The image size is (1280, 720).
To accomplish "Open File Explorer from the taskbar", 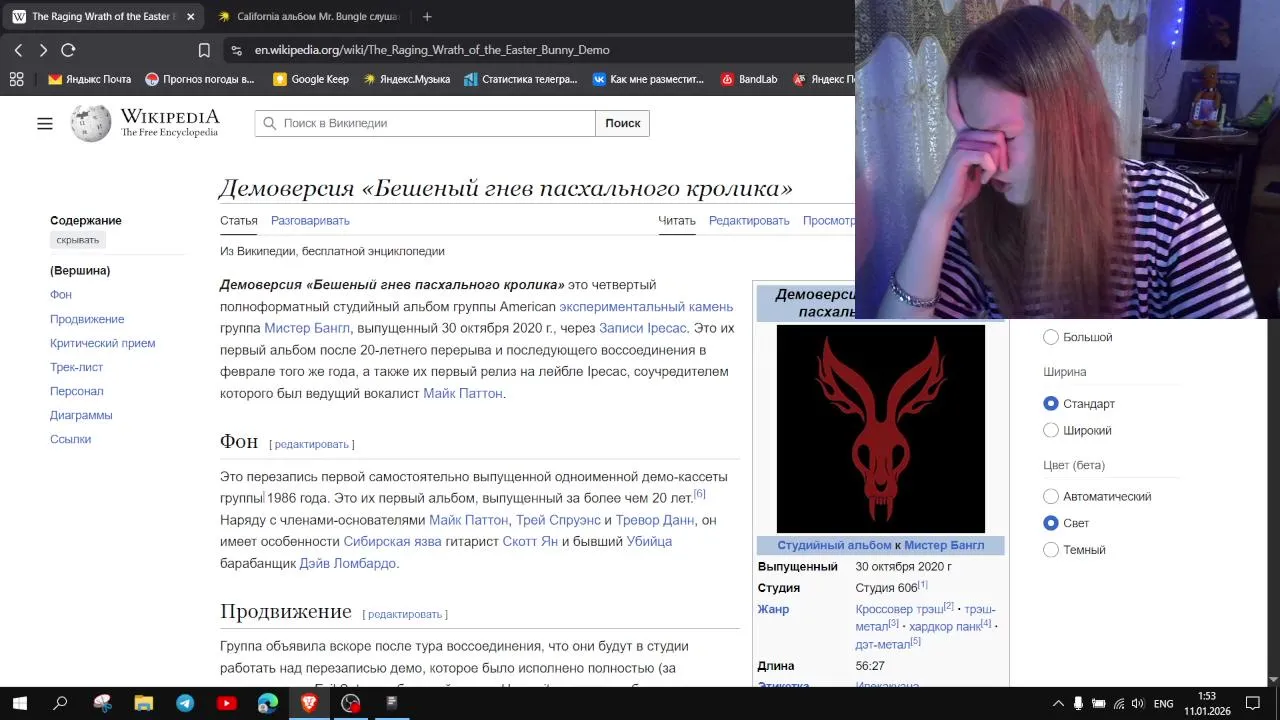I will click(143, 703).
